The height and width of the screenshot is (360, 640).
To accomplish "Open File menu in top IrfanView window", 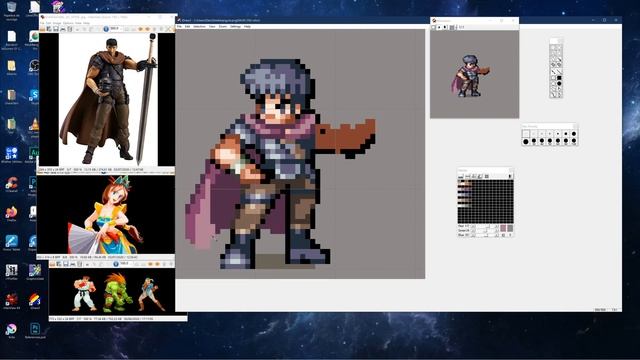I will 42,23.
